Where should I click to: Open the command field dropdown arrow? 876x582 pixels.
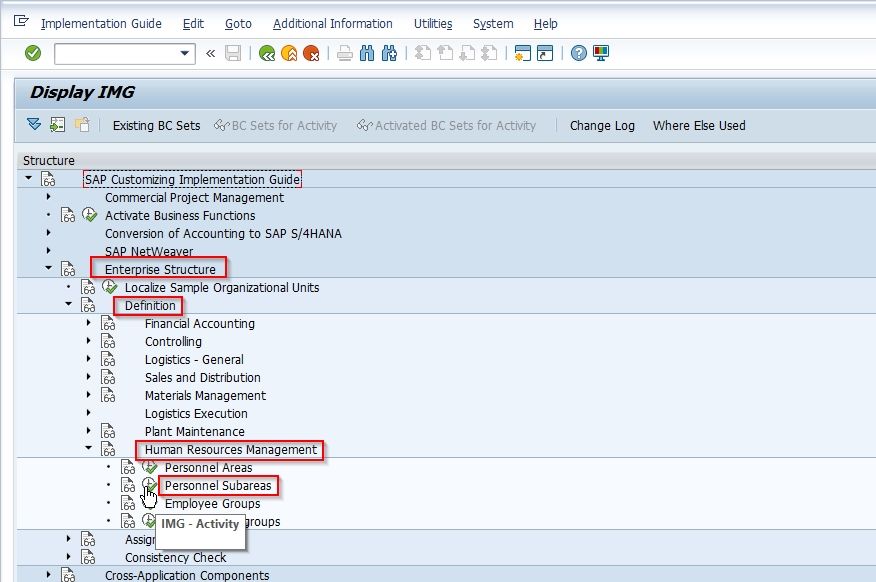point(184,54)
